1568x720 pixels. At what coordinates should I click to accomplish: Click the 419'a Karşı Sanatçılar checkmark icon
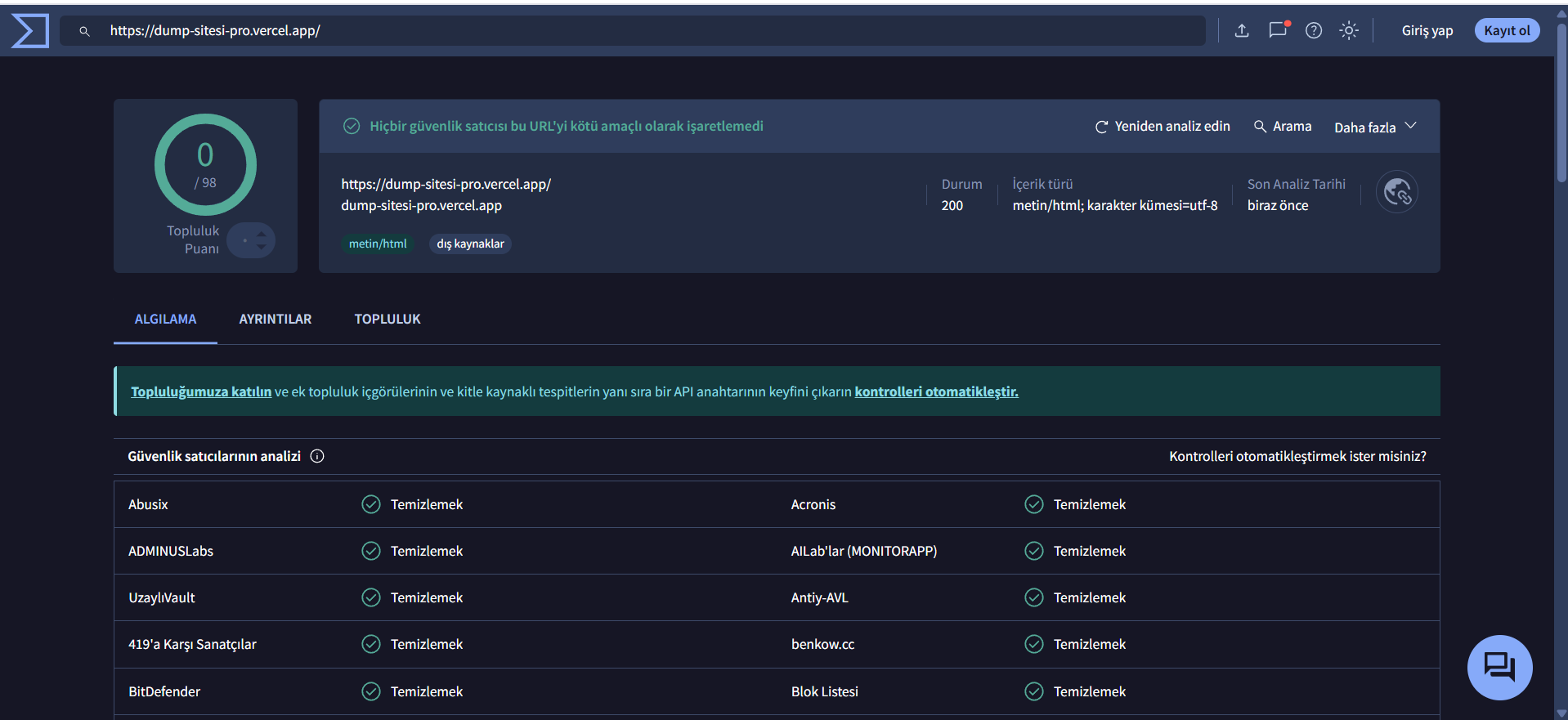[x=371, y=644]
